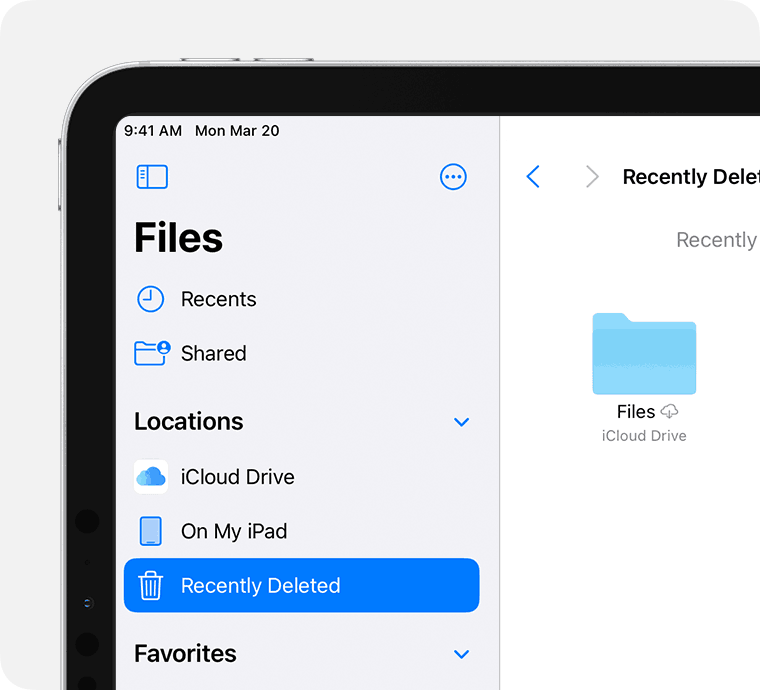Image resolution: width=760 pixels, height=690 pixels.
Task: Go back with the blue chevron
Action: click(533, 176)
